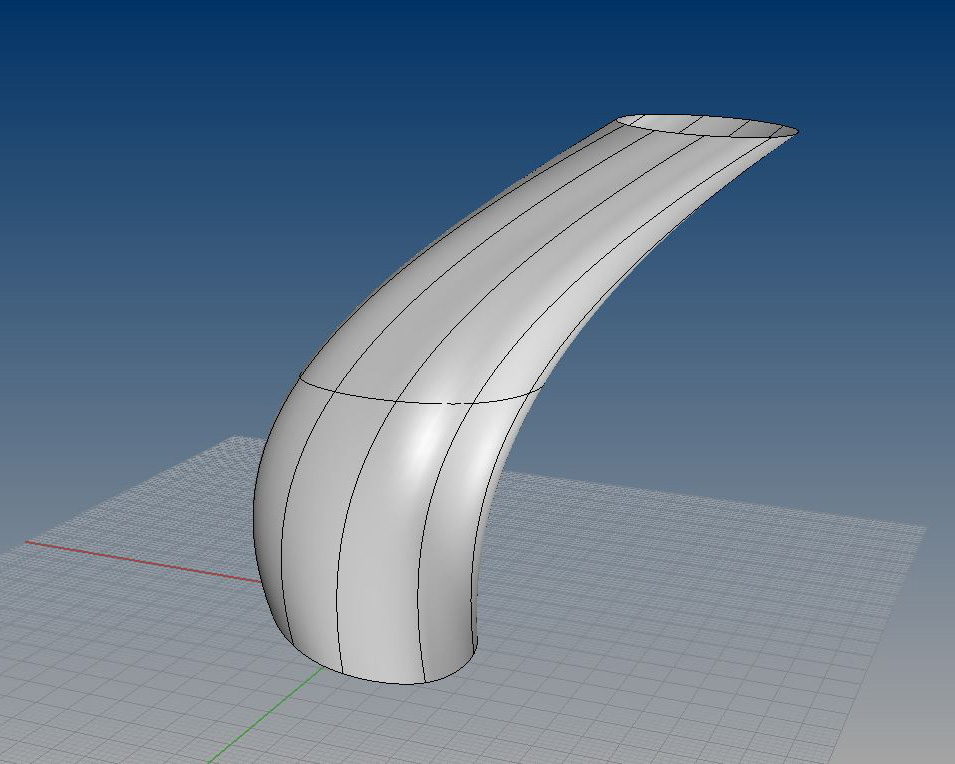
Task: Click the bright specular highlight on the lower surface
Action: point(427,440)
